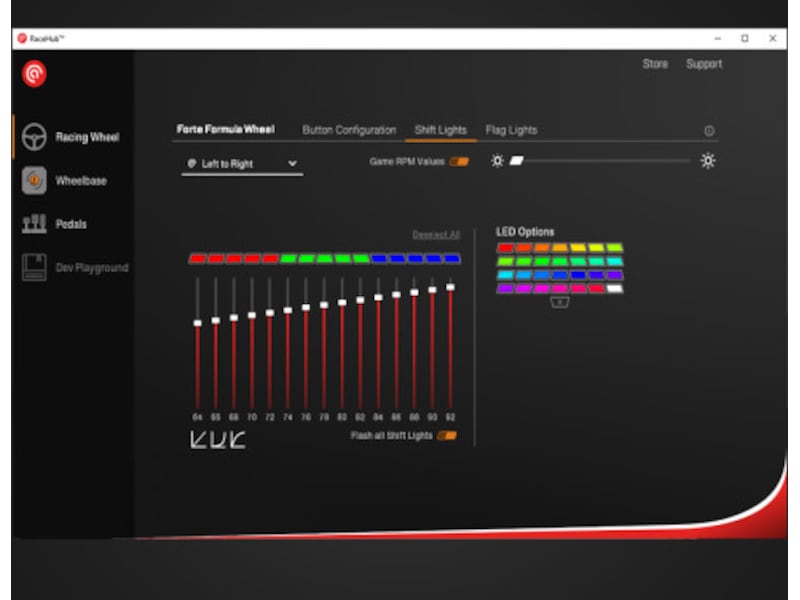Pick the last purple swatch in LED Options third row
The image size is (800, 600).
coord(614,276)
